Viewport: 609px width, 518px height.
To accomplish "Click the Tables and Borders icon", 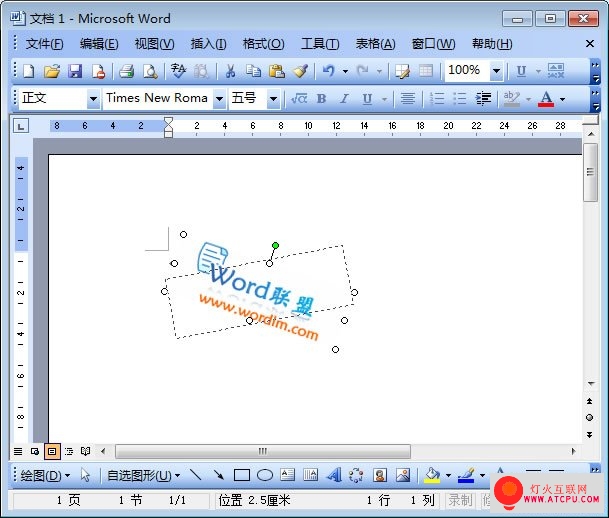I will click(x=402, y=71).
